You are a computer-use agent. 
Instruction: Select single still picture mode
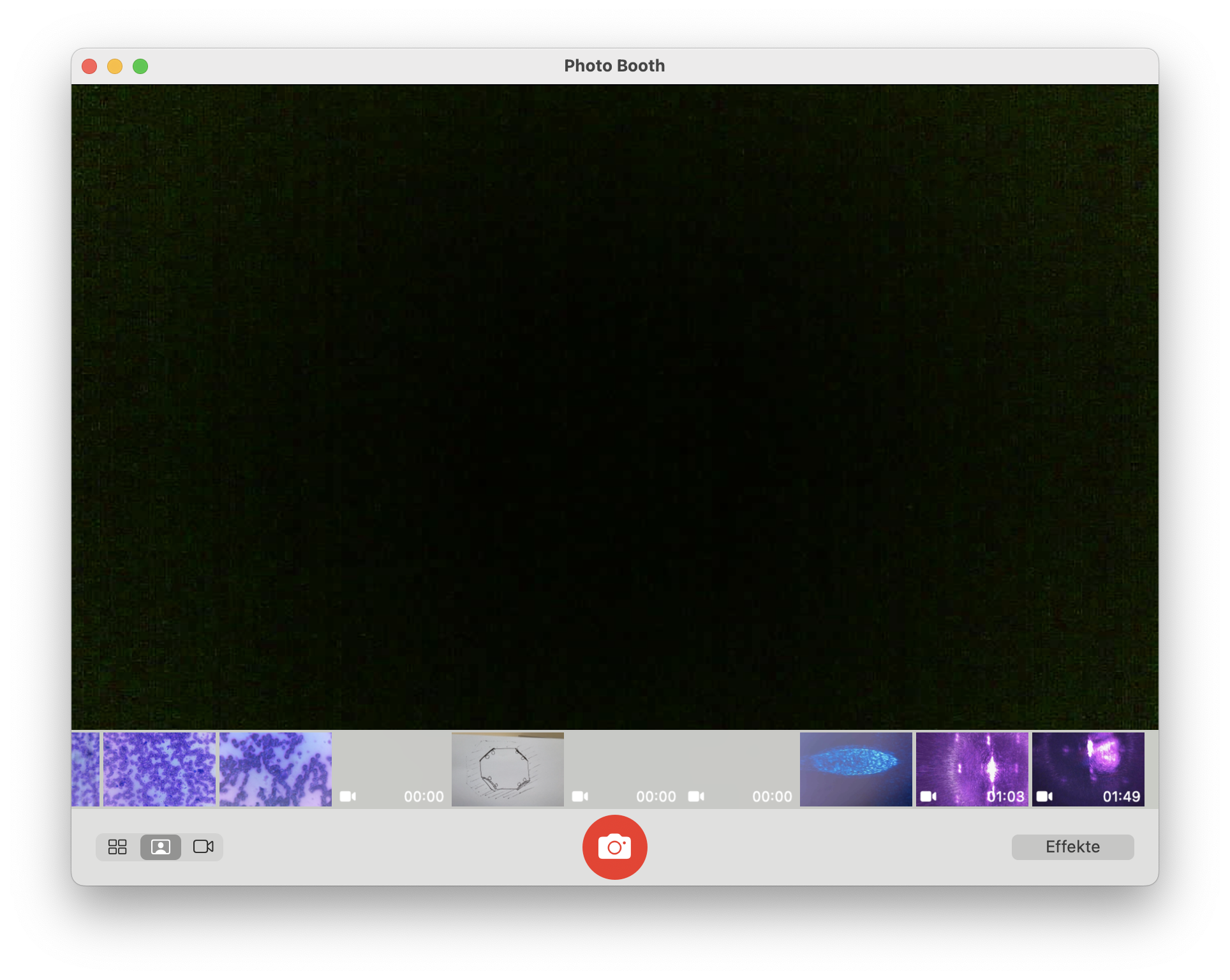click(161, 847)
